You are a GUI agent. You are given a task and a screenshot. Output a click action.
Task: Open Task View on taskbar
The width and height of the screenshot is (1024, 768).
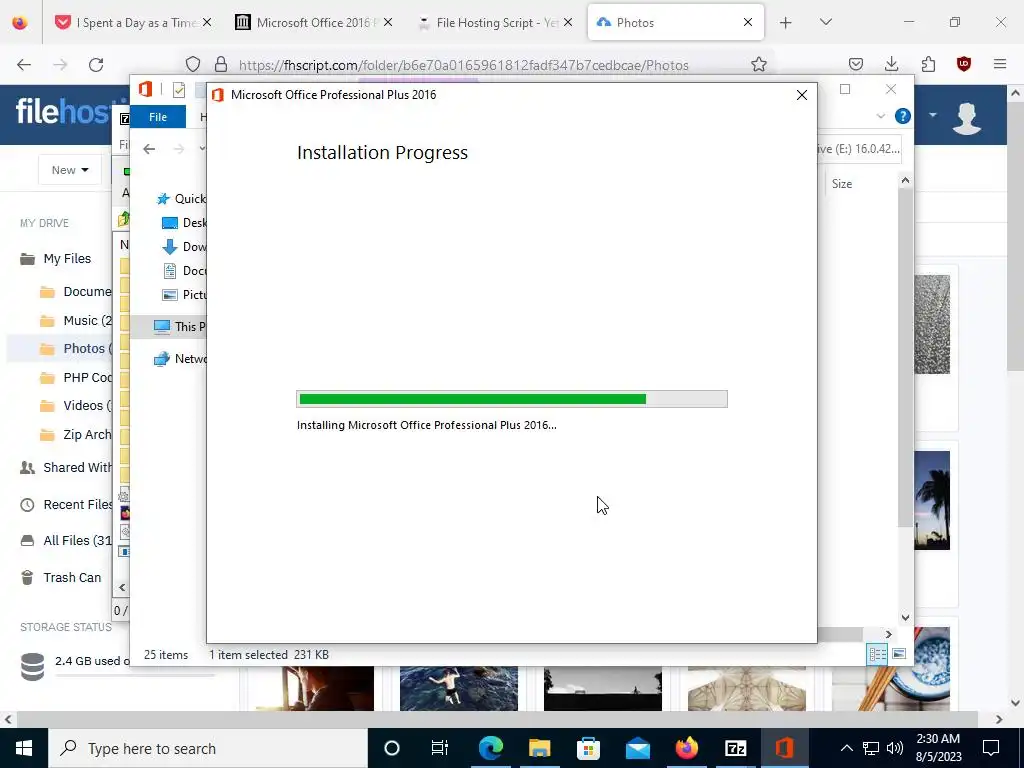[x=440, y=748]
